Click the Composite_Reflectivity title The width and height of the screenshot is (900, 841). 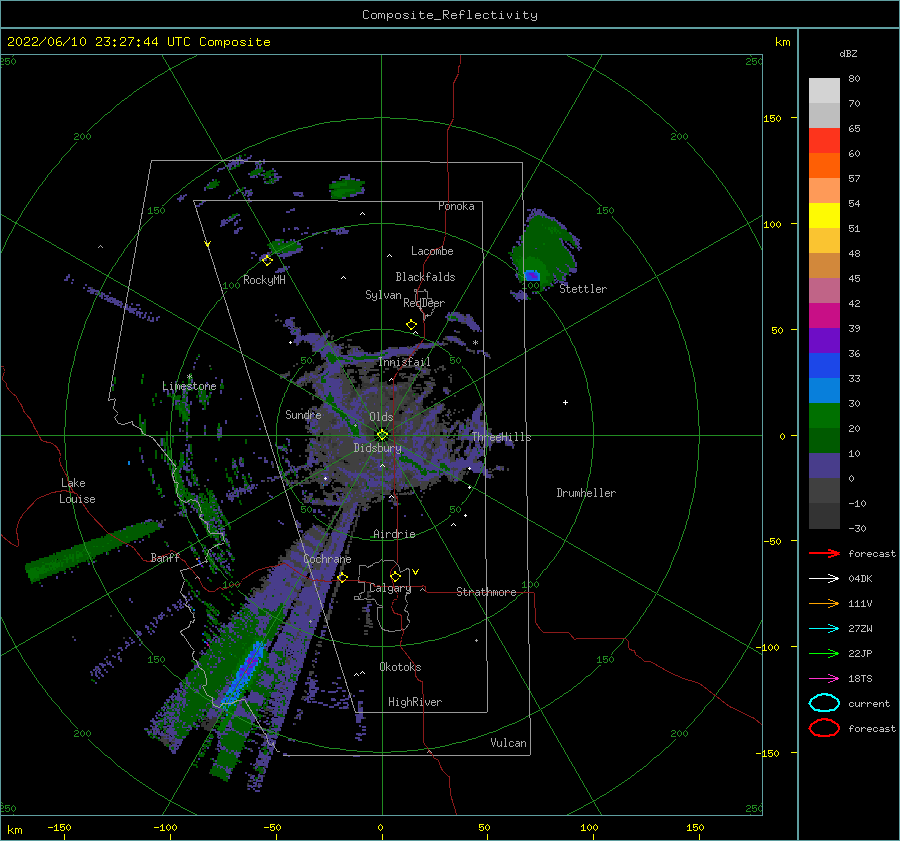(x=450, y=15)
